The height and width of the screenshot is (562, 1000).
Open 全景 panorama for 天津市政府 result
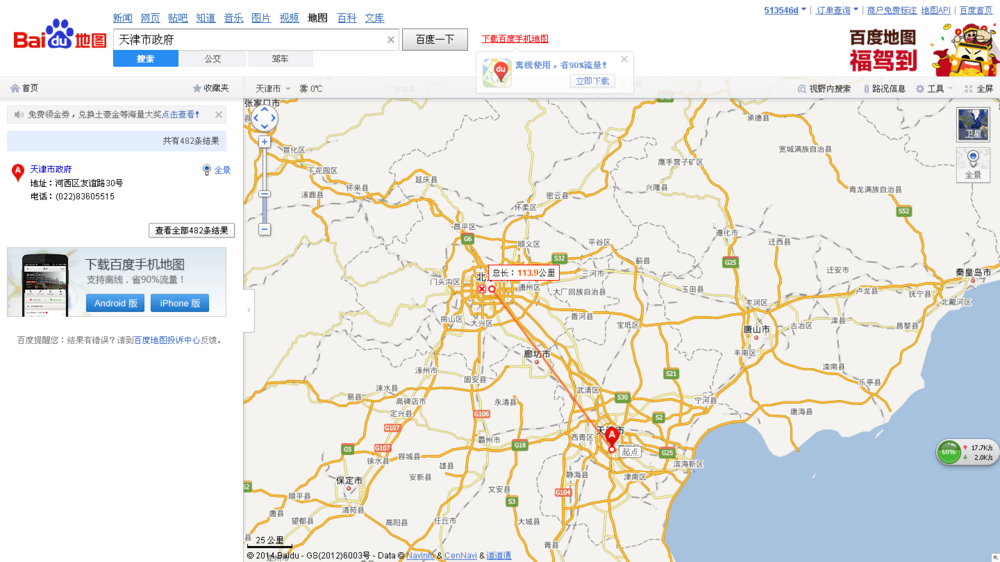click(x=216, y=170)
